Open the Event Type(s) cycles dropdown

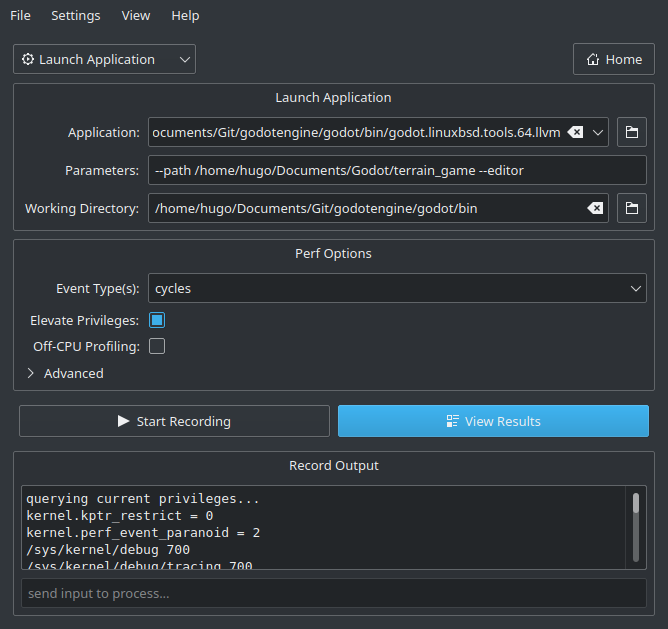tap(397, 288)
